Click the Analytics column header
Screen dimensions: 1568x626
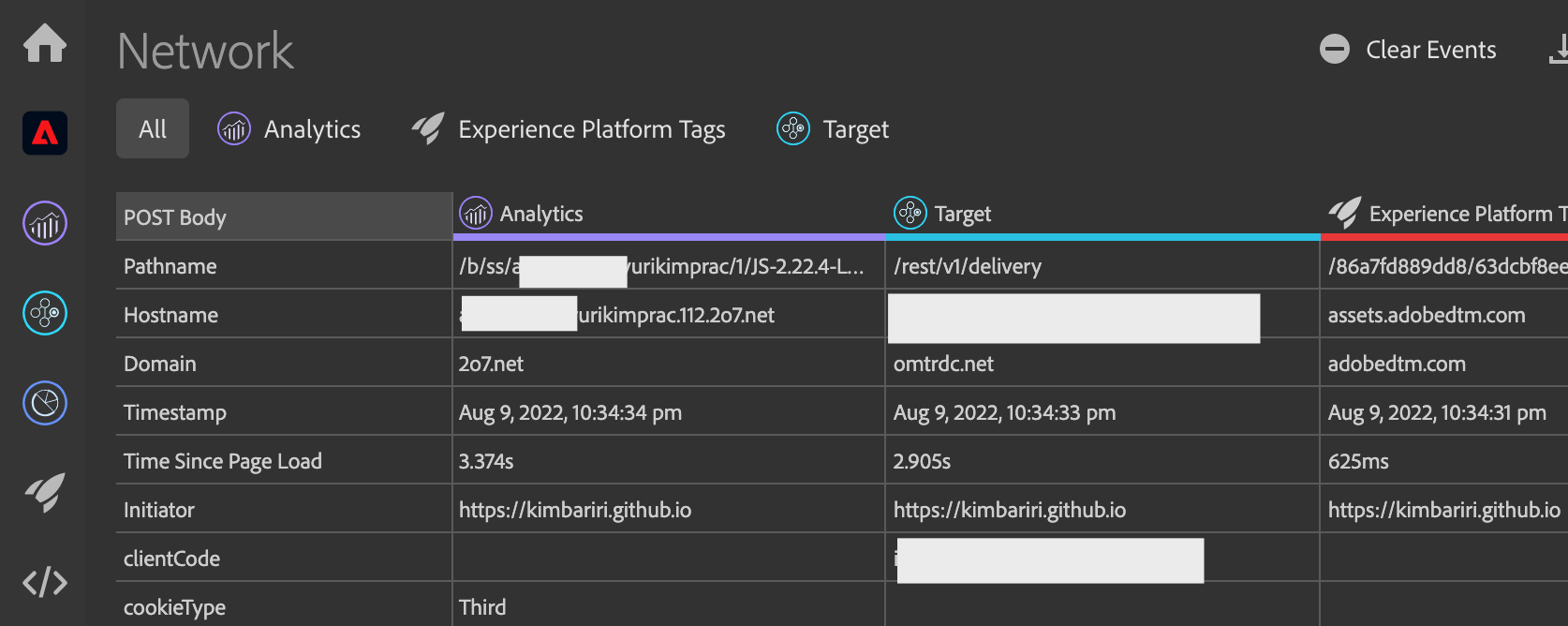coord(540,215)
